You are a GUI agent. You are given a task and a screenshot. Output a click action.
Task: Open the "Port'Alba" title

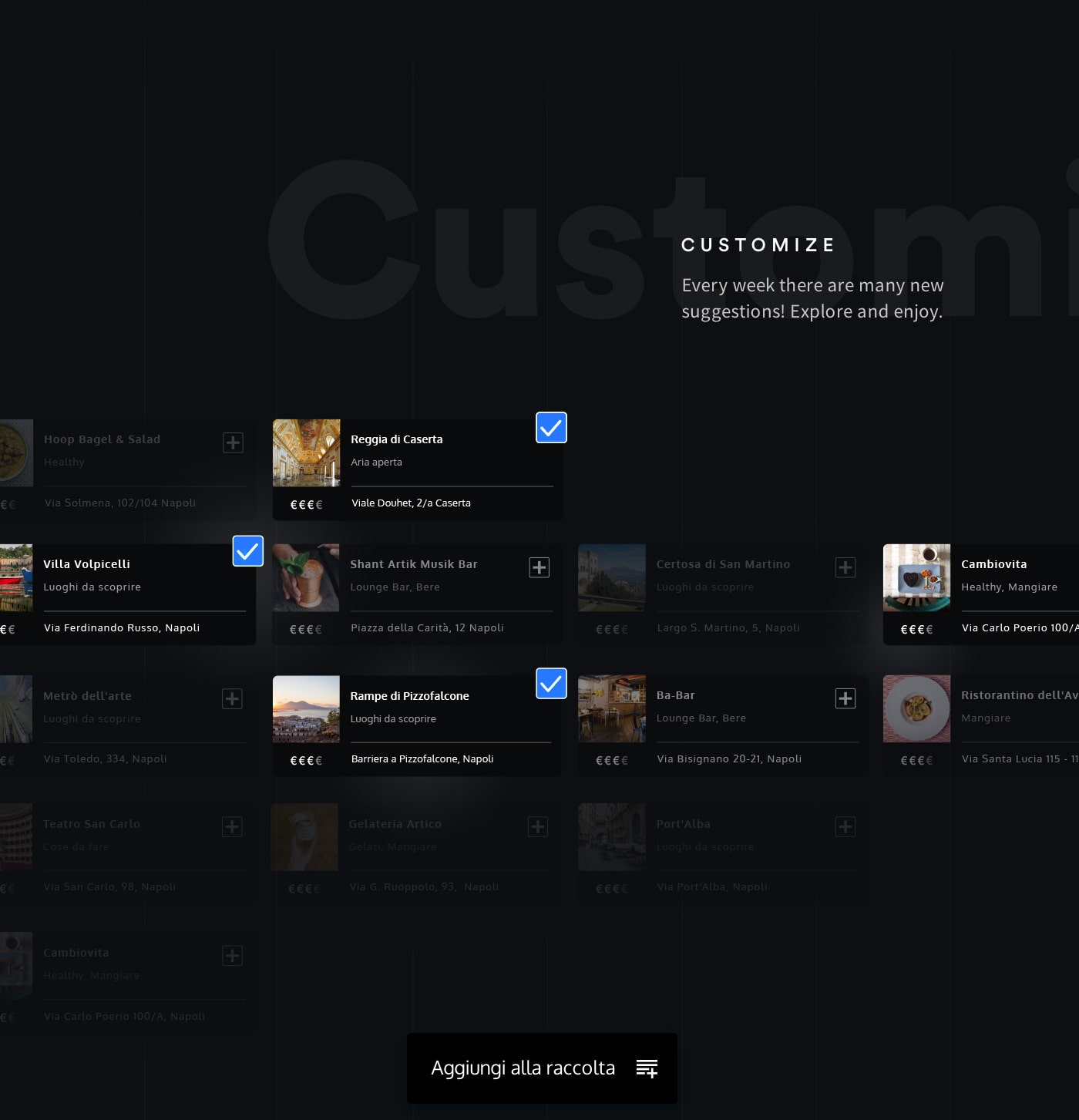tap(684, 824)
